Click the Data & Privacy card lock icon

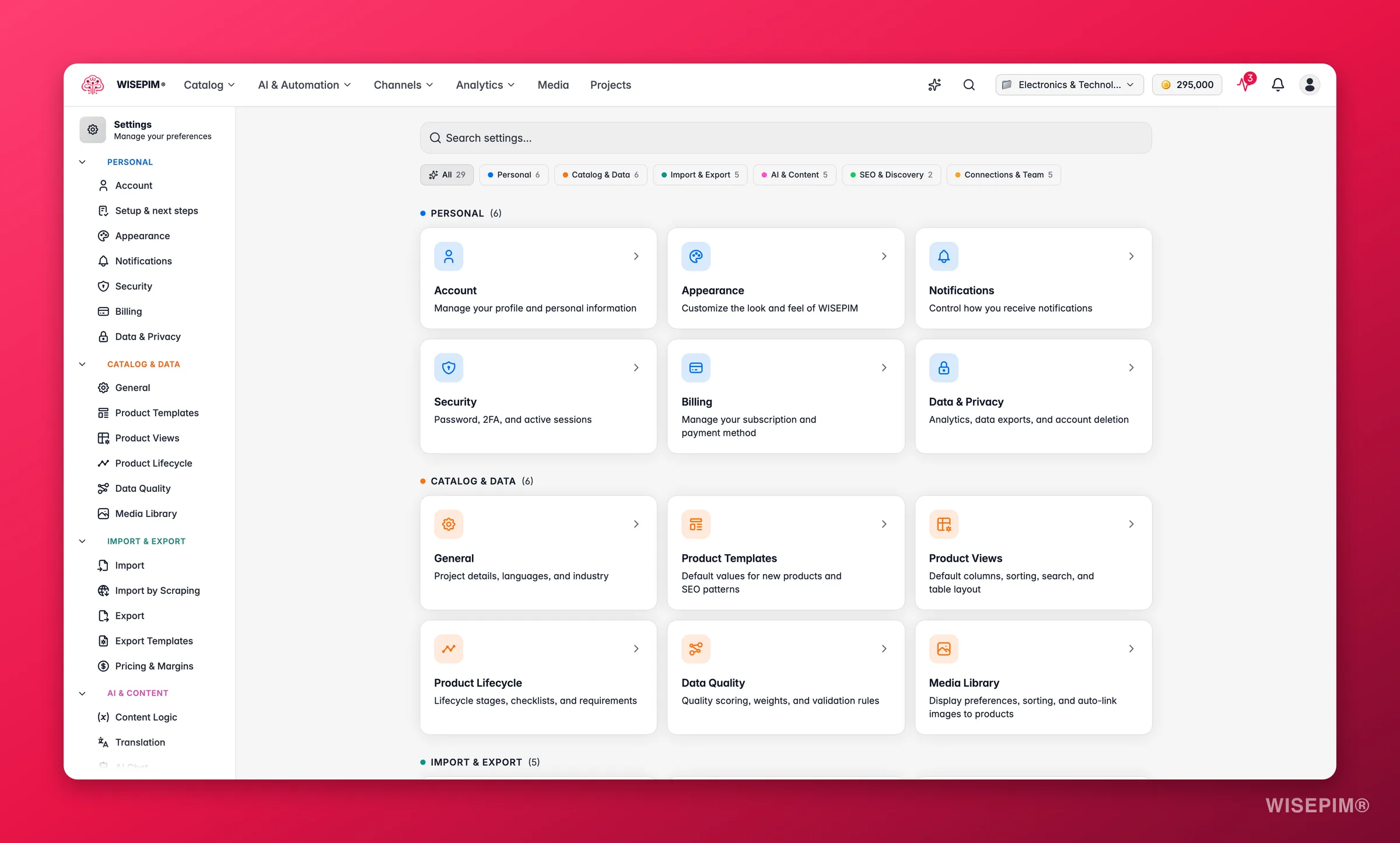pos(943,368)
